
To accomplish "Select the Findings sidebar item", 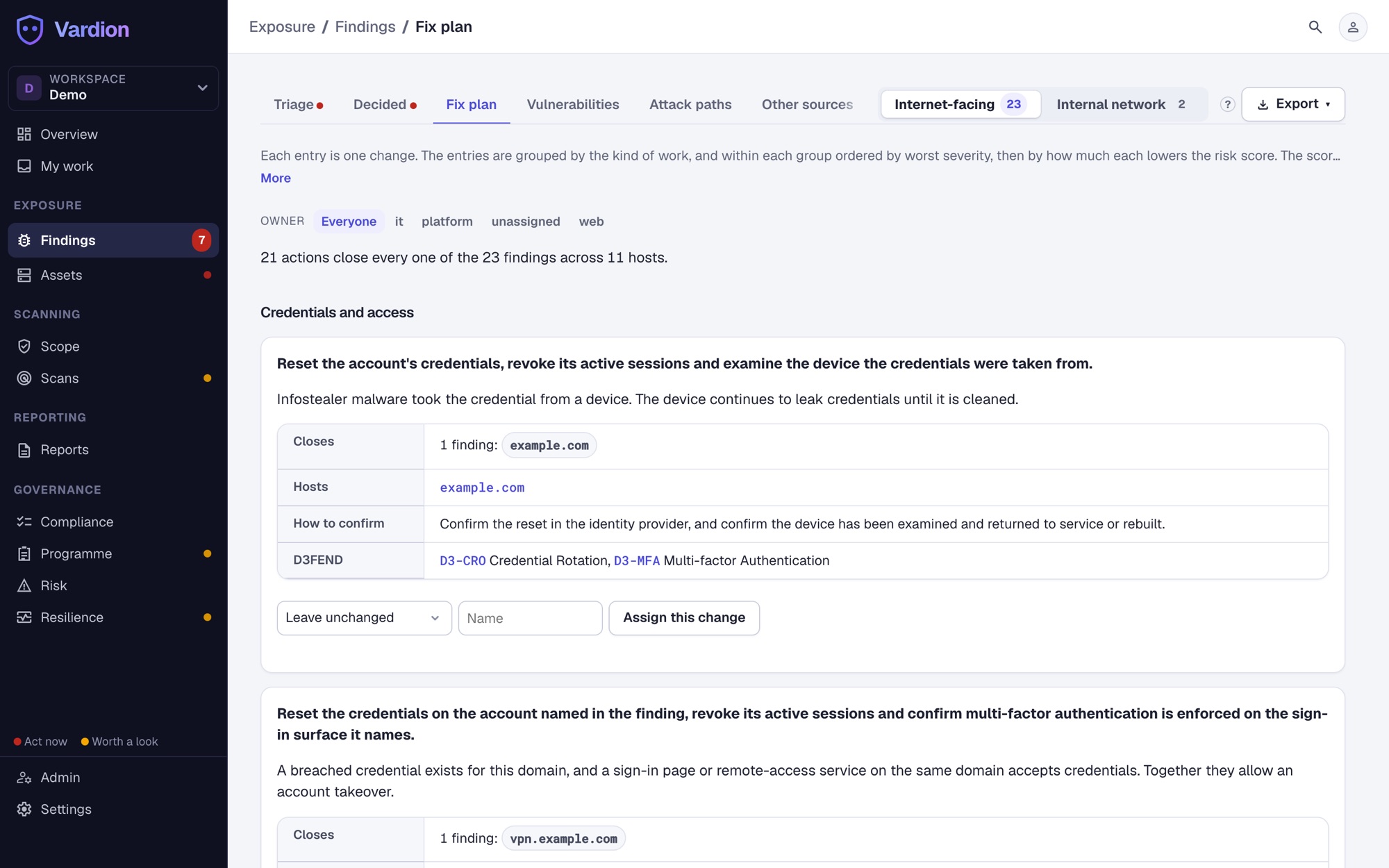I will (113, 240).
